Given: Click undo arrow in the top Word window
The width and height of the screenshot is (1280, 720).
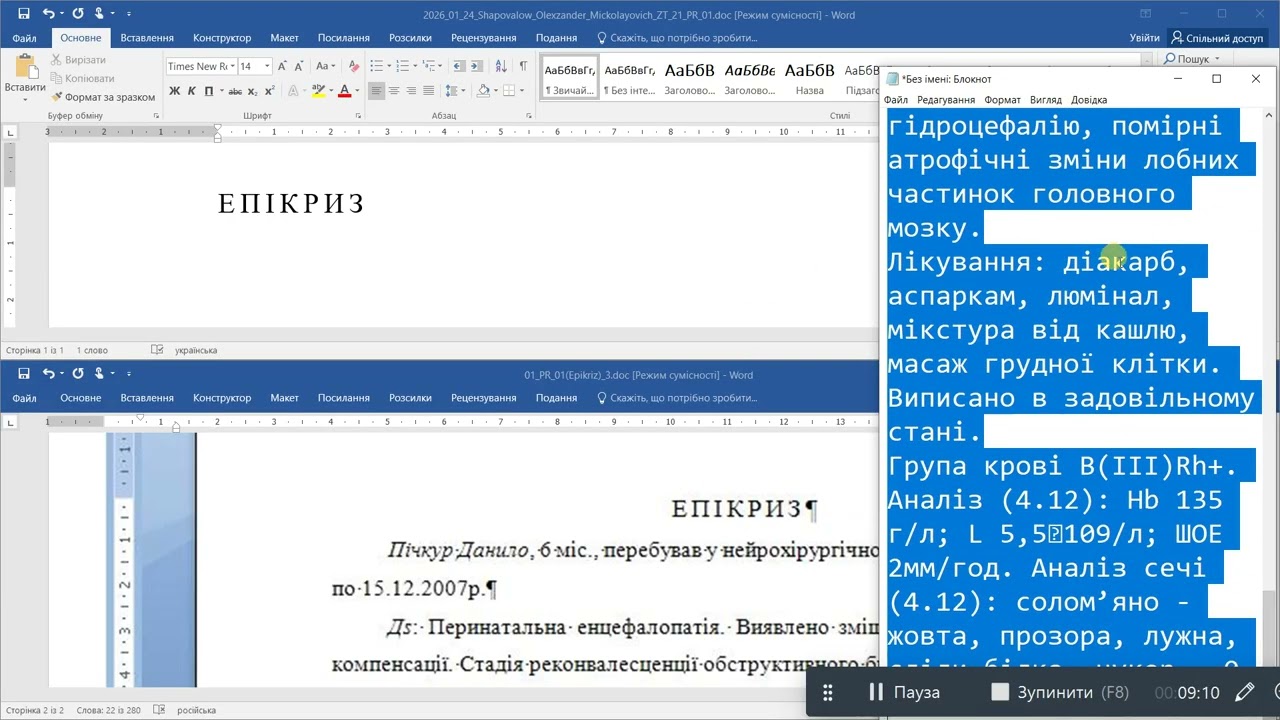Looking at the screenshot, I should (49, 14).
